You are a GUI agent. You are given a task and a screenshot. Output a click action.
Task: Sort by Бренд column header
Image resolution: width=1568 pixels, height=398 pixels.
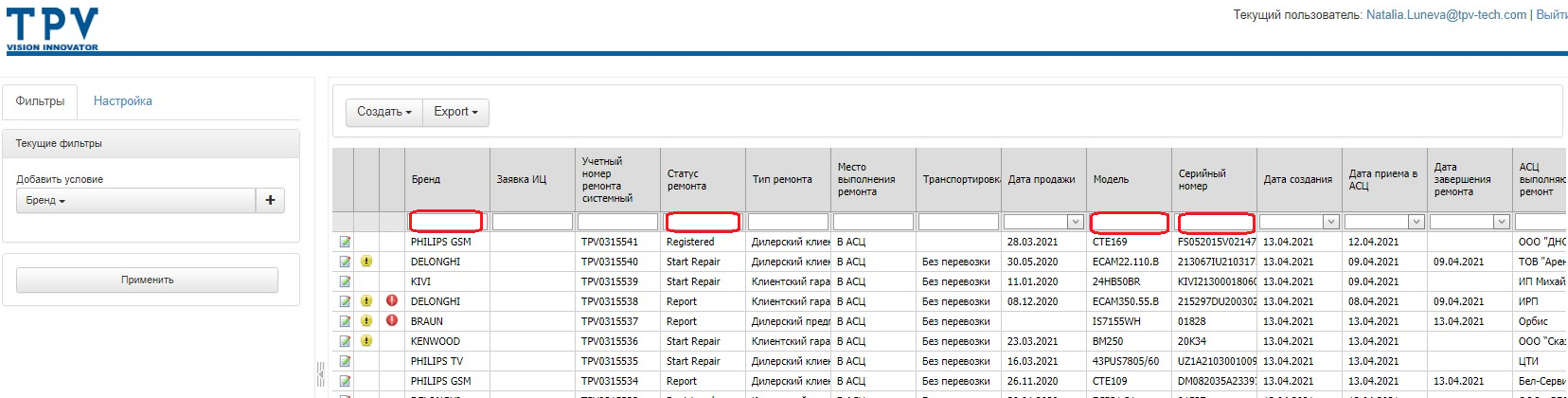[447, 179]
